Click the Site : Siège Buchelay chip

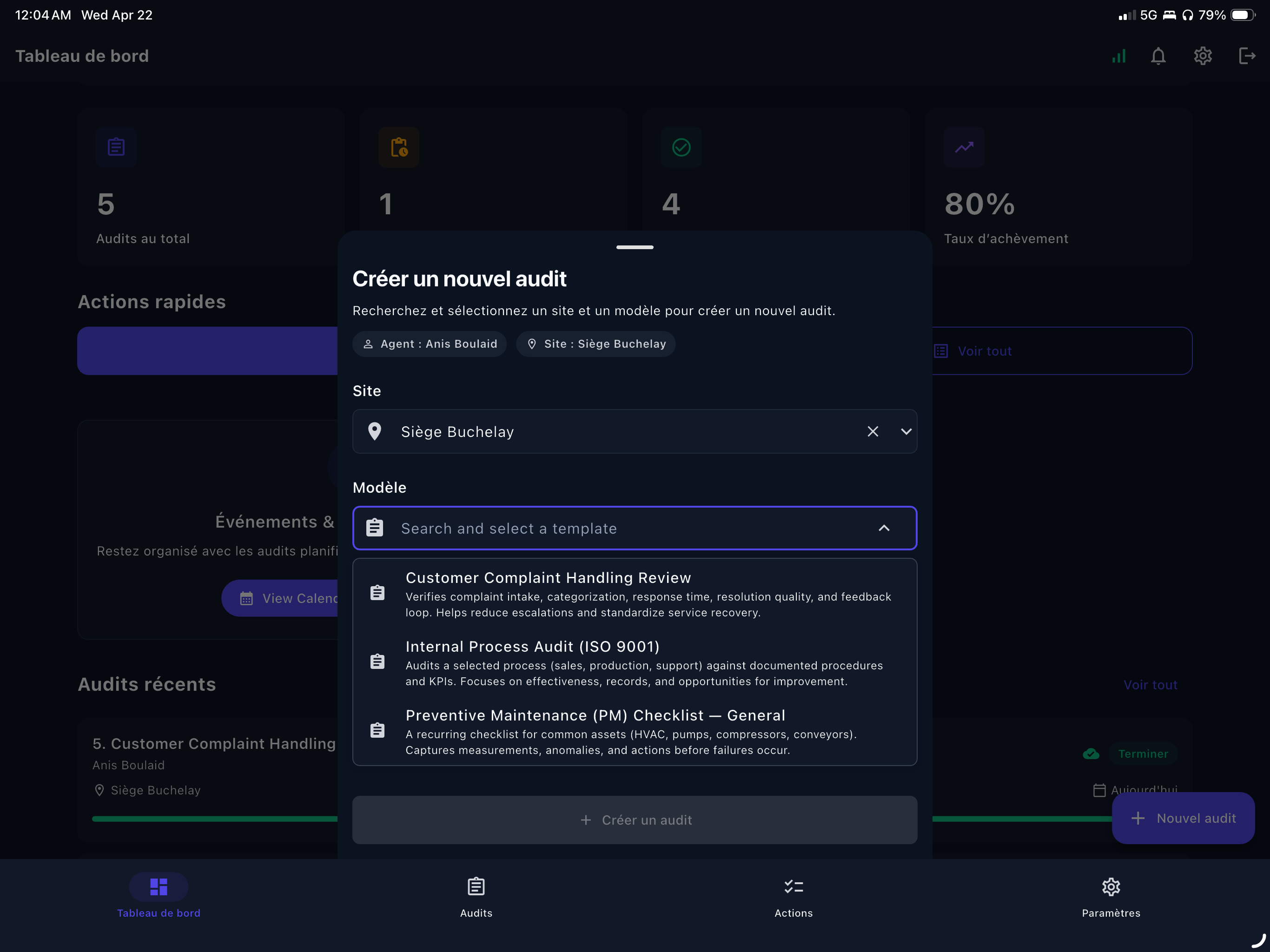tap(595, 344)
